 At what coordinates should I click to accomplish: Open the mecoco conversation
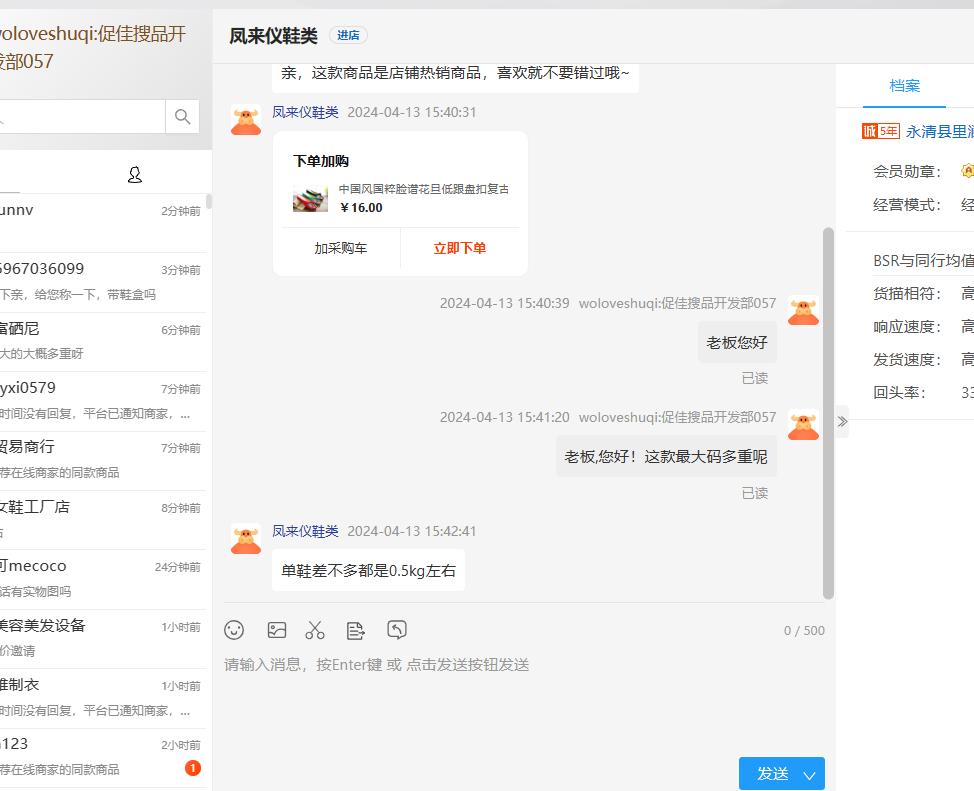point(102,579)
